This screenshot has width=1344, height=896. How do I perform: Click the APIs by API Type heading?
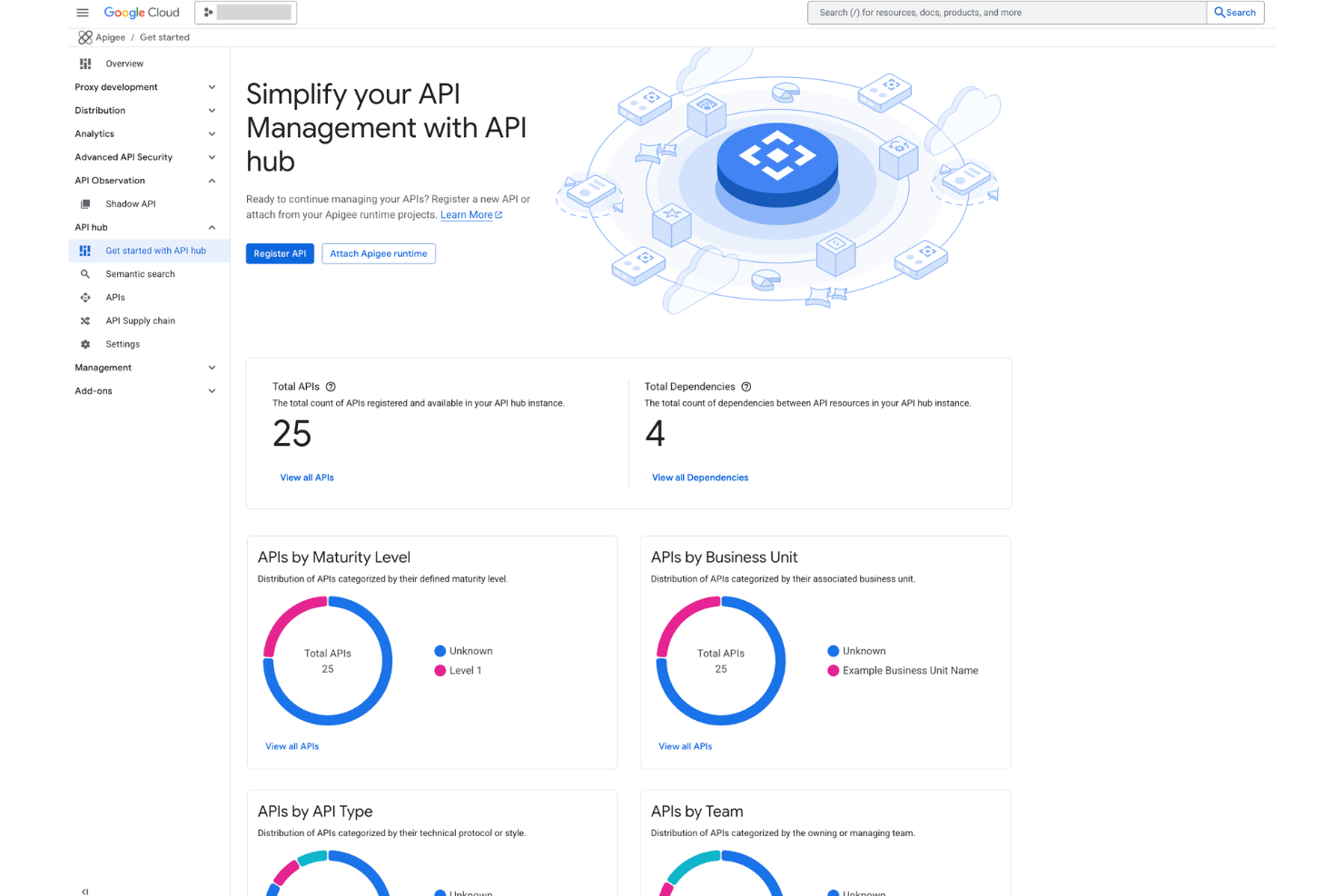pos(315,812)
